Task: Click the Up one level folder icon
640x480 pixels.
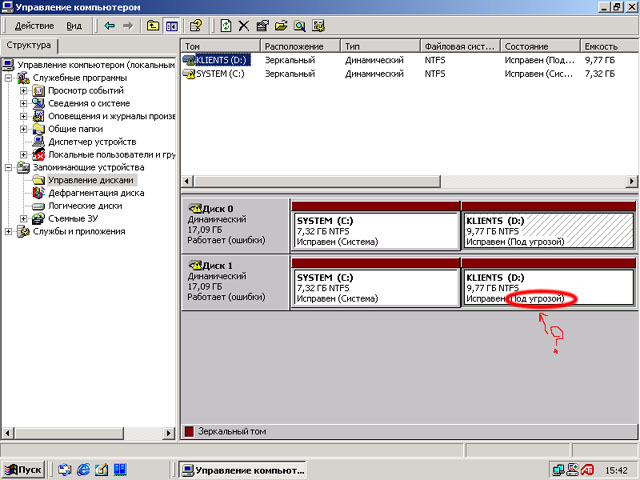Action: point(151,24)
